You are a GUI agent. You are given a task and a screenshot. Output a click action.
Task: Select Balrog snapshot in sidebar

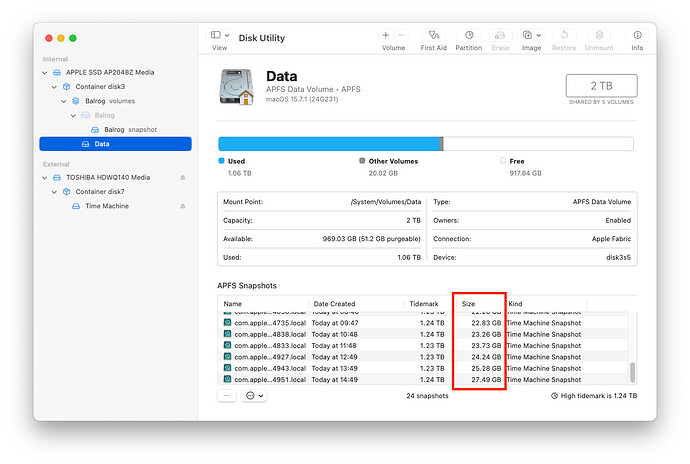(x=130, y=130)
